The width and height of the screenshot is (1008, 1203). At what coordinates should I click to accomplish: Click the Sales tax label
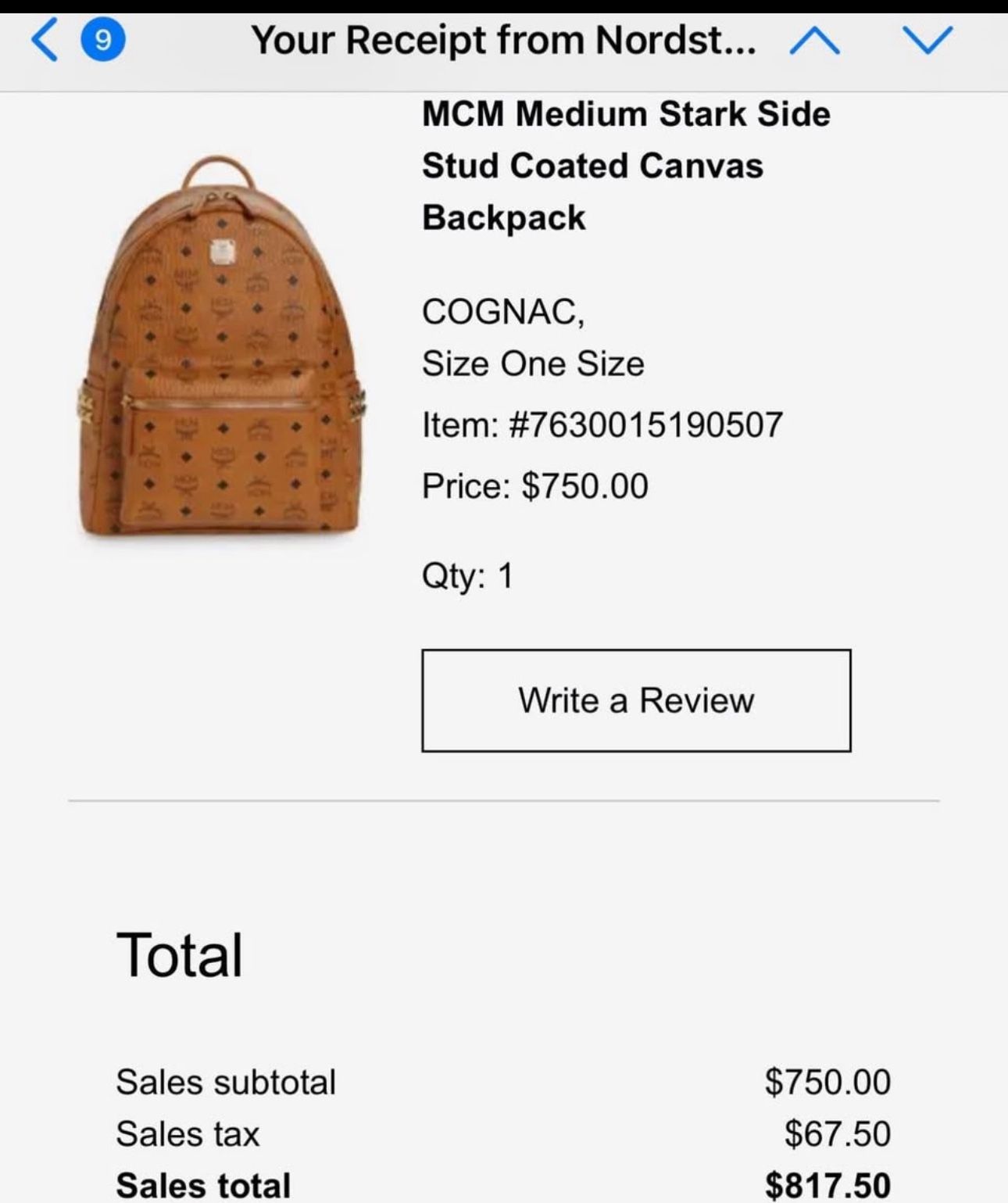point(188,1134)
